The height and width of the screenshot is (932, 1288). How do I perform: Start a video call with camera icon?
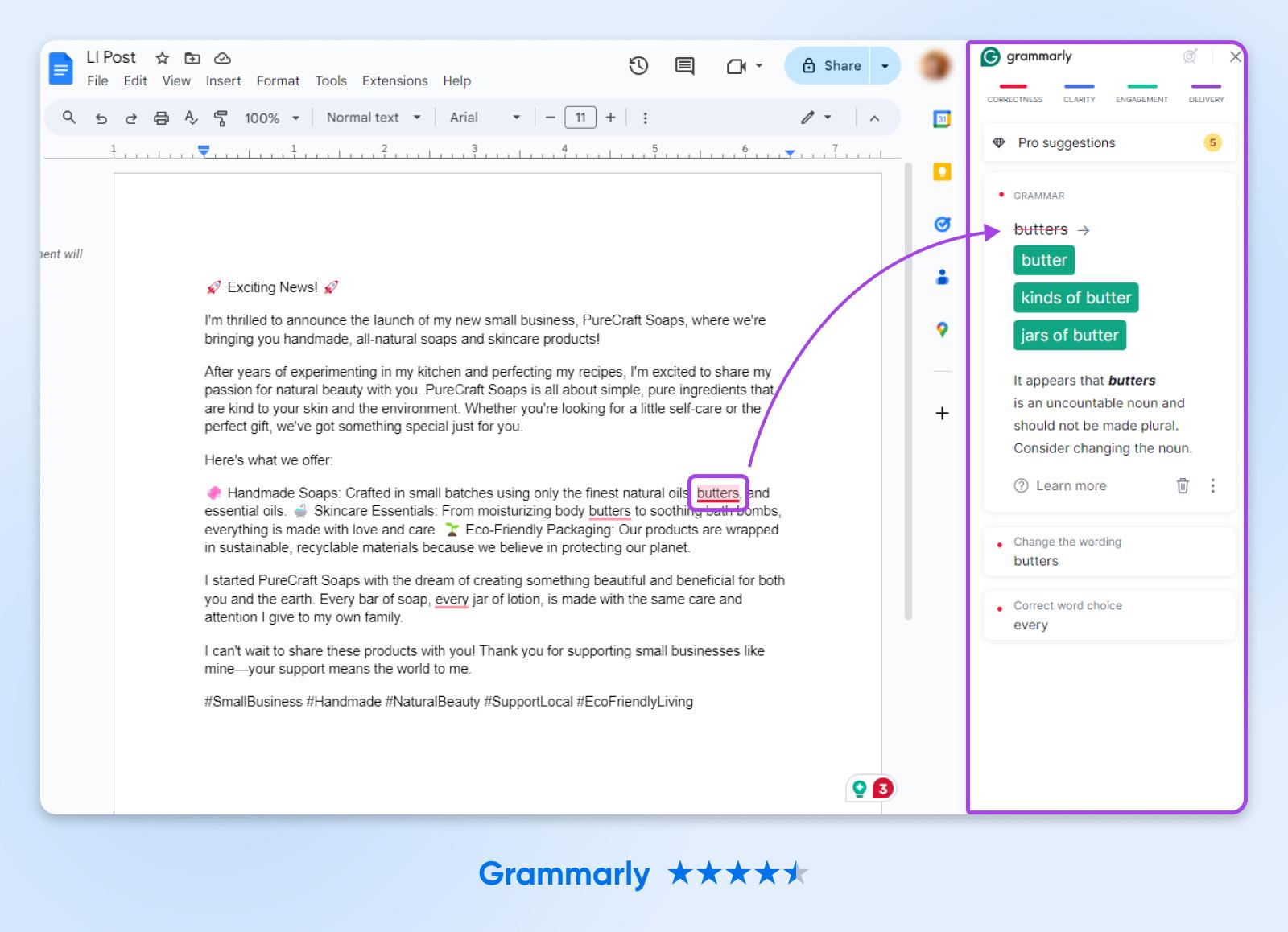737,66
